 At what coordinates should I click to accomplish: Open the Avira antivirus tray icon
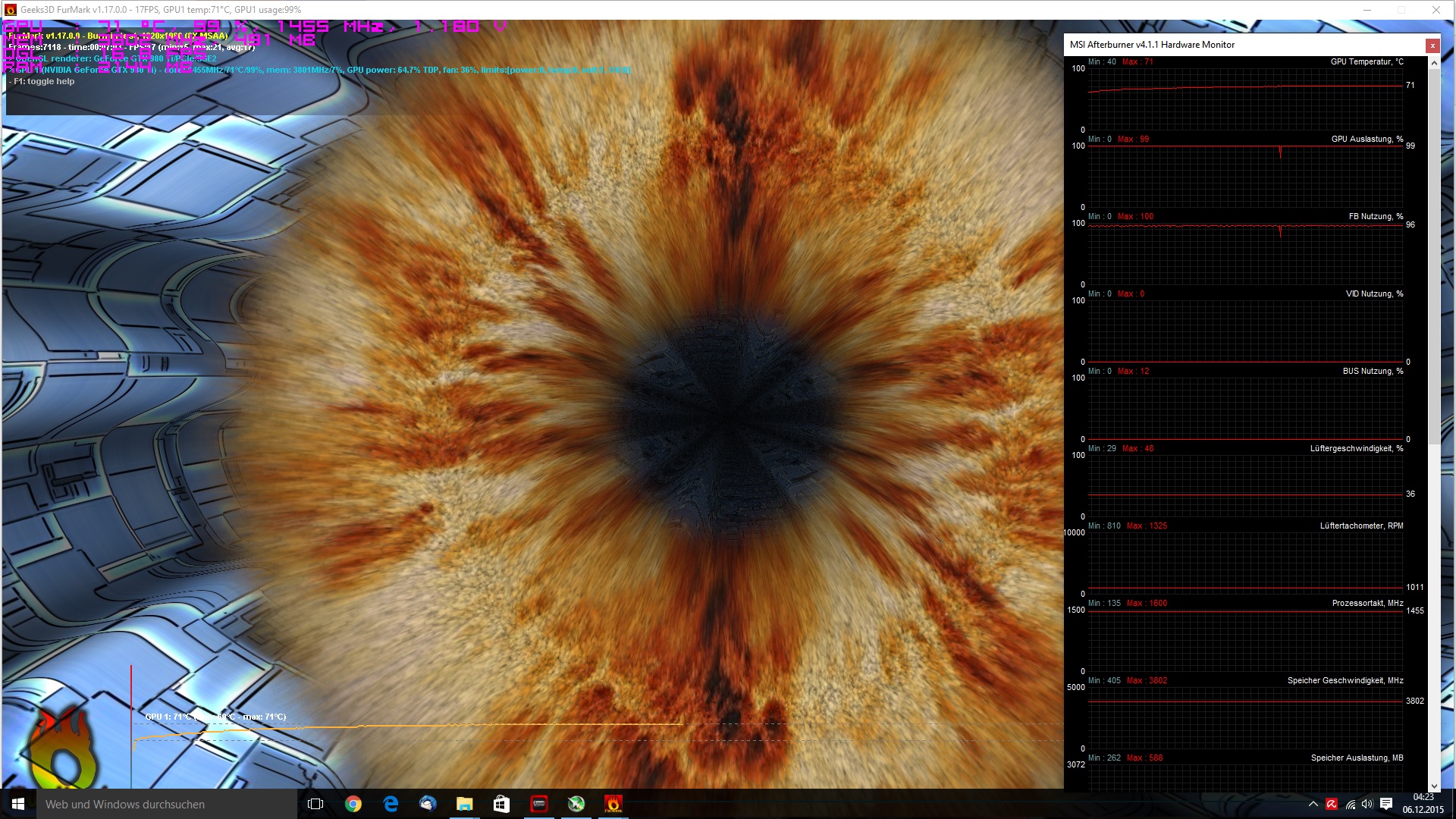[x=1332, y=805]
